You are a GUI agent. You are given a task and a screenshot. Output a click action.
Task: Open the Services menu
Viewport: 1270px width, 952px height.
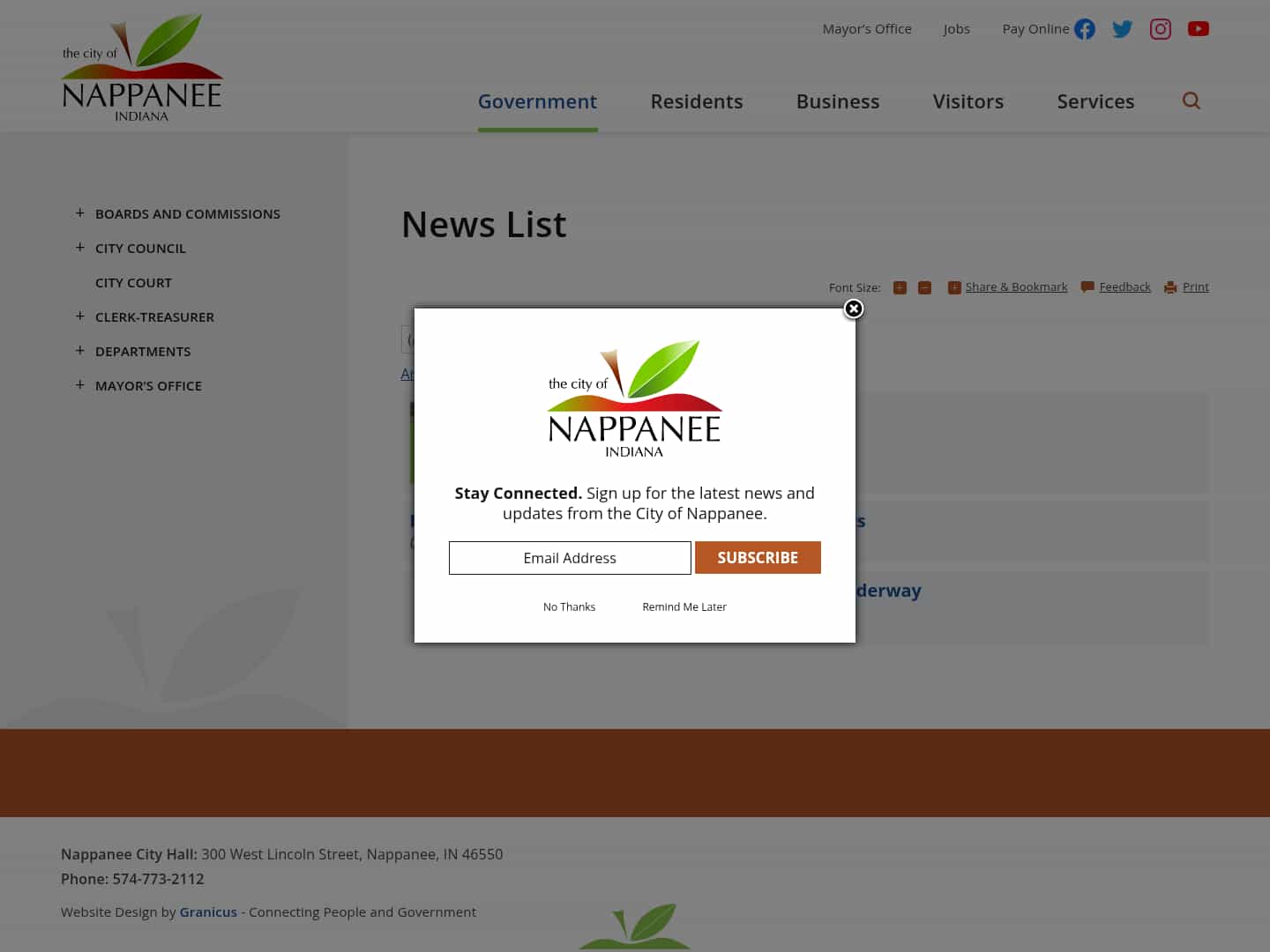(x=1095, y=101)
